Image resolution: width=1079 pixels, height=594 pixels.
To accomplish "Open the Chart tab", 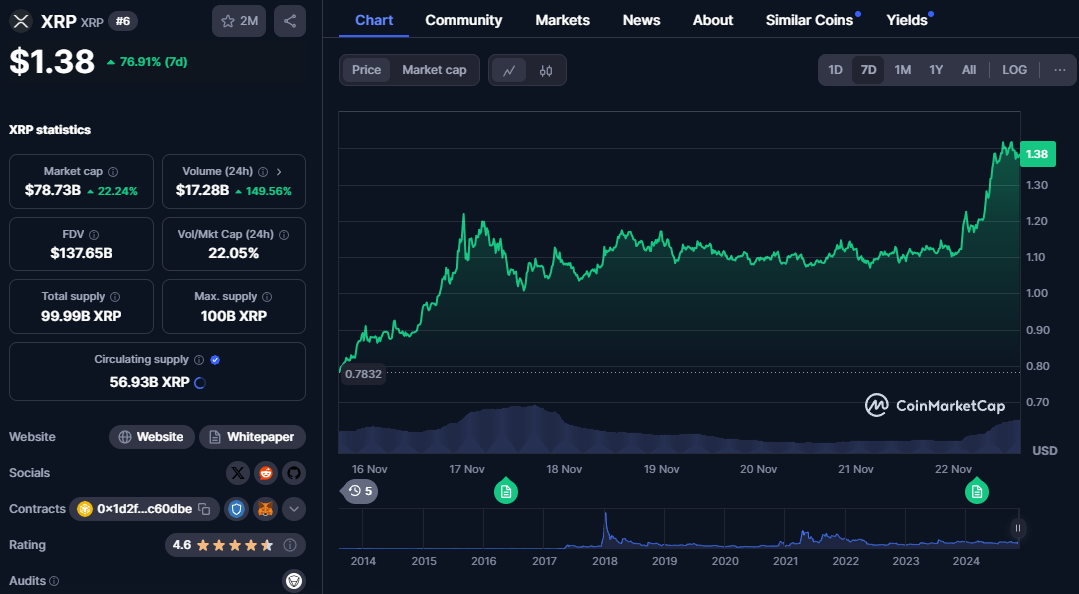I will 374,20.
